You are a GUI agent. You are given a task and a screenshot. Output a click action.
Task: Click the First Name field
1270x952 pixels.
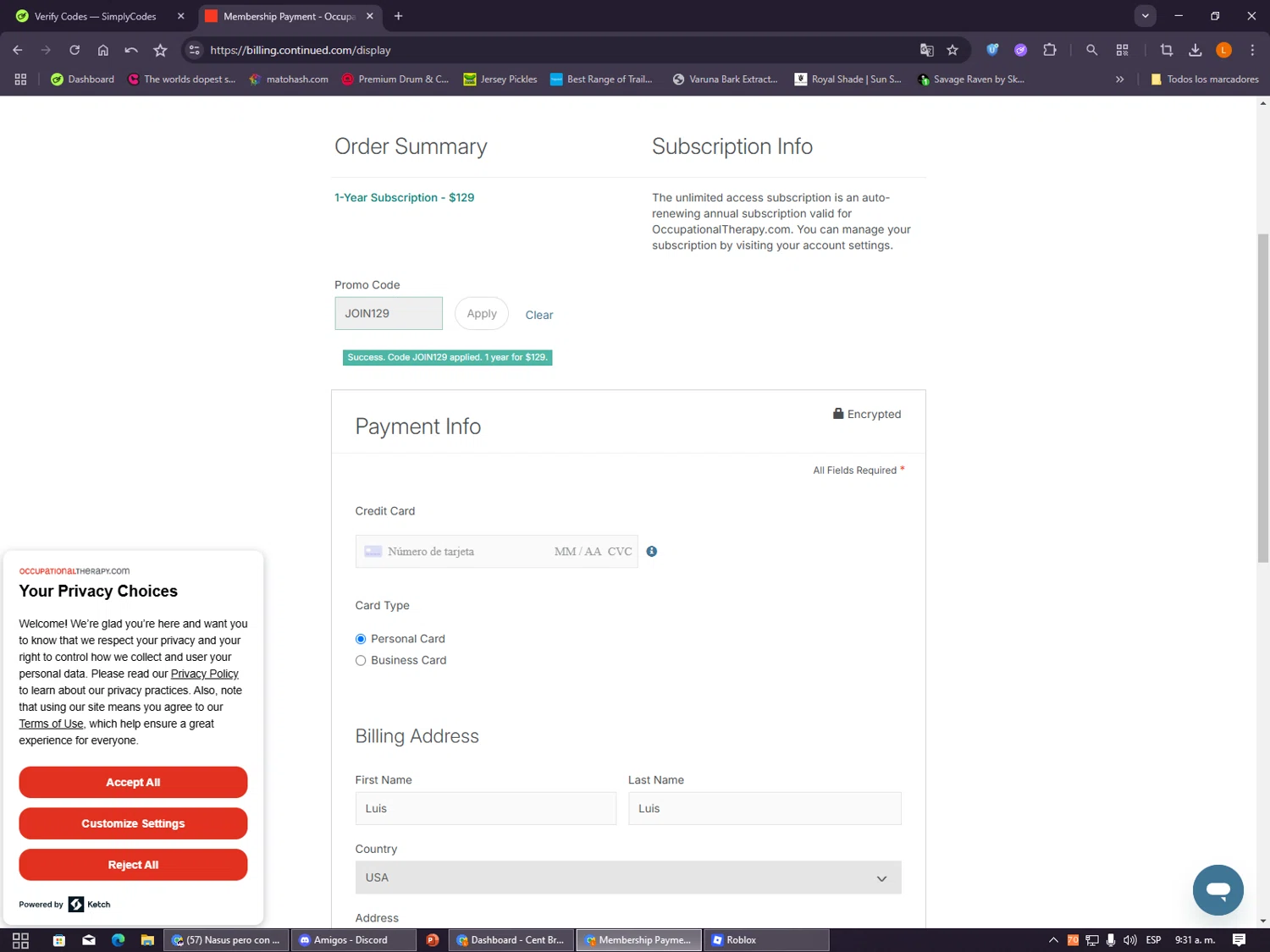486,808
